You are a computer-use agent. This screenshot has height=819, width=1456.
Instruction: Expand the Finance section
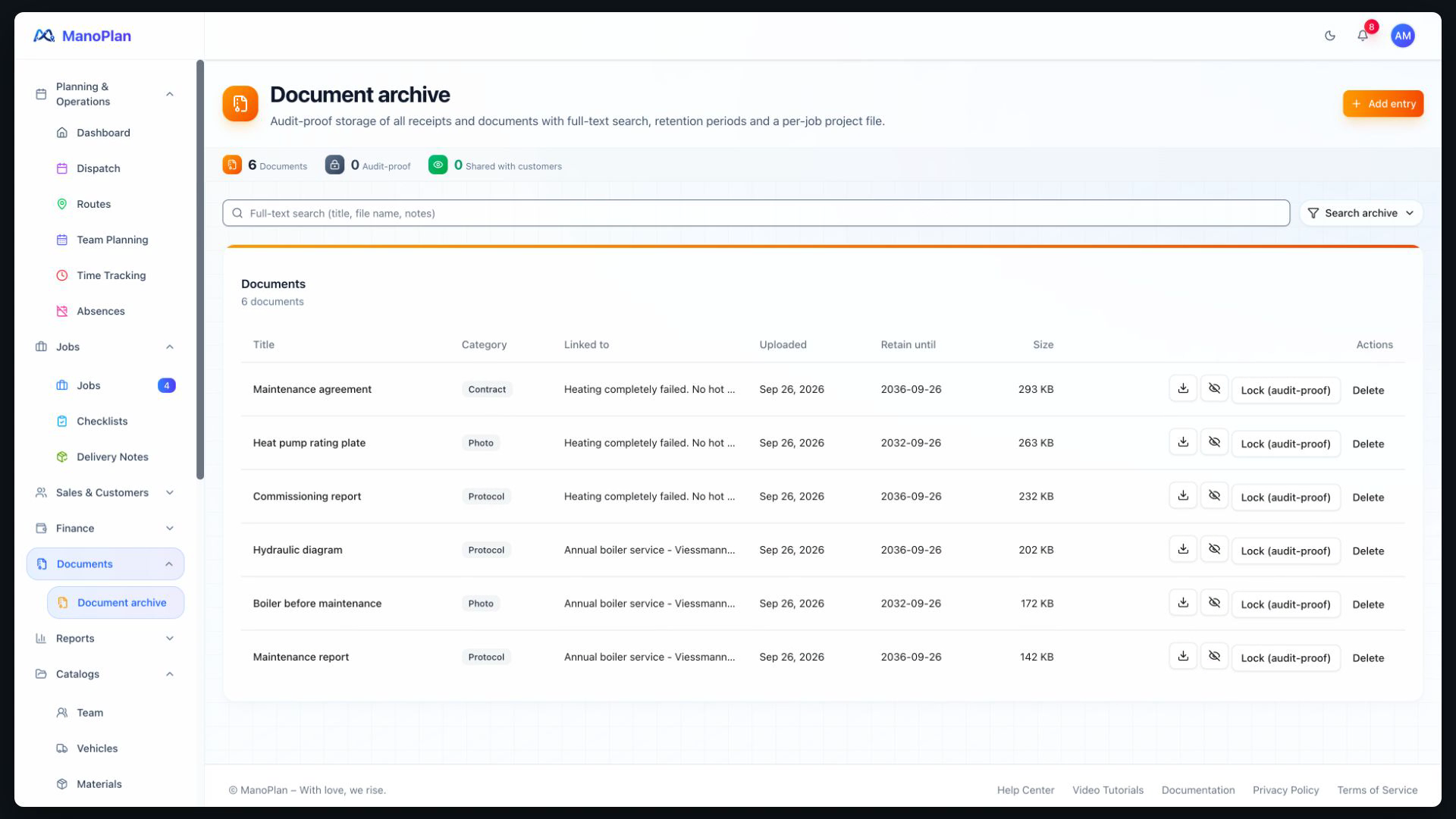point(105,528)
